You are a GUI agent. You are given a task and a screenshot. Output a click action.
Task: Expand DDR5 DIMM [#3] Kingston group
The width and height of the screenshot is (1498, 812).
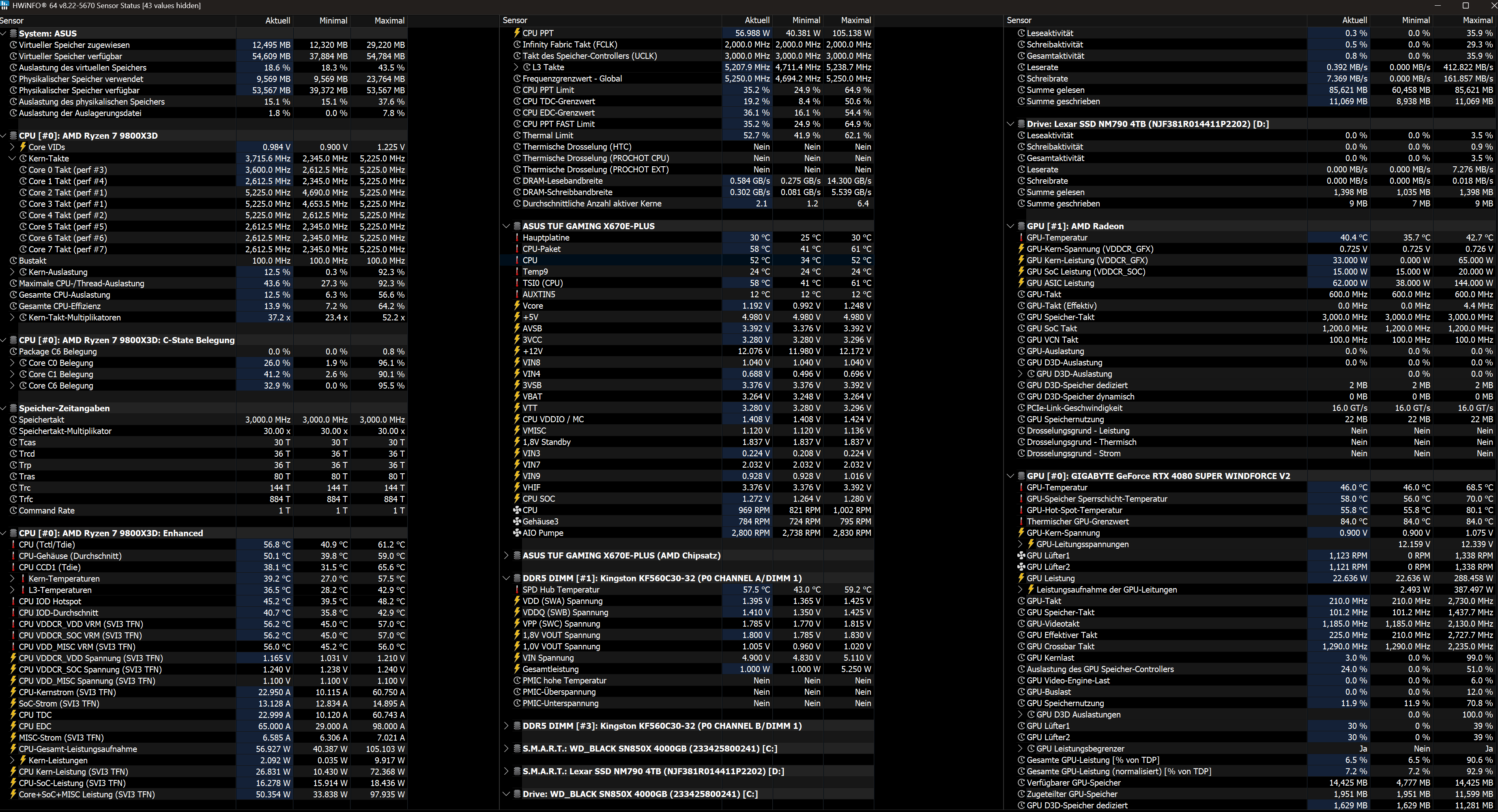tap(507, 726)
